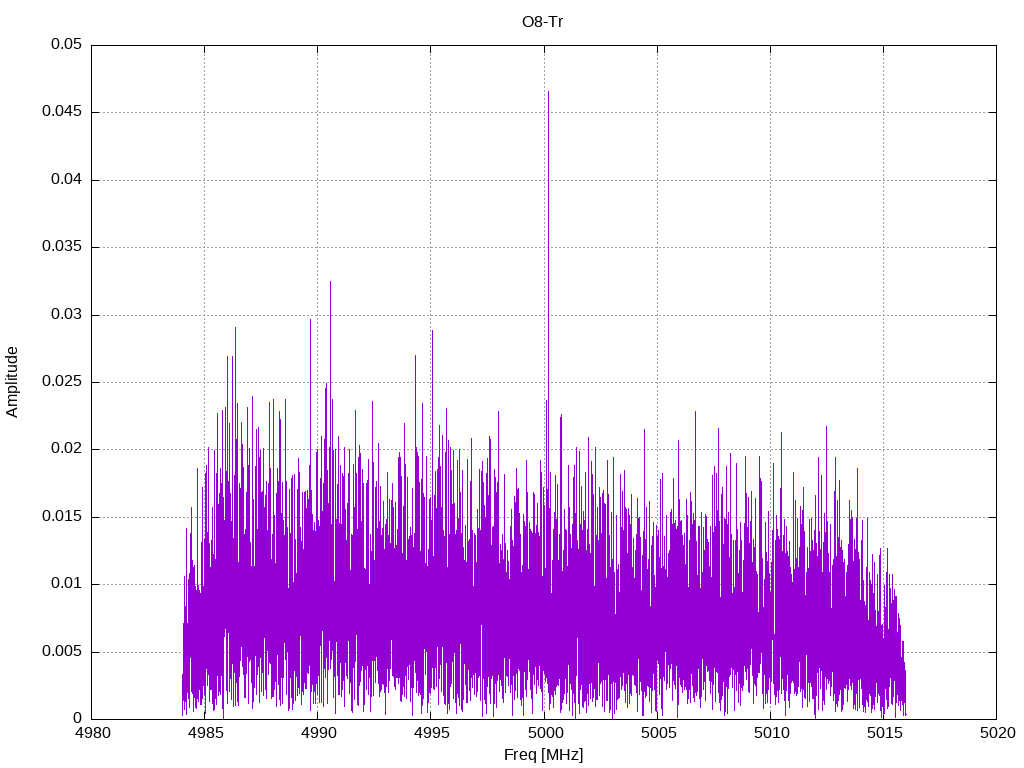Click the 0.0325 peak just right of 4990 MHz
Viewport: 1024px width, 768px height.
tap(330, 282)
